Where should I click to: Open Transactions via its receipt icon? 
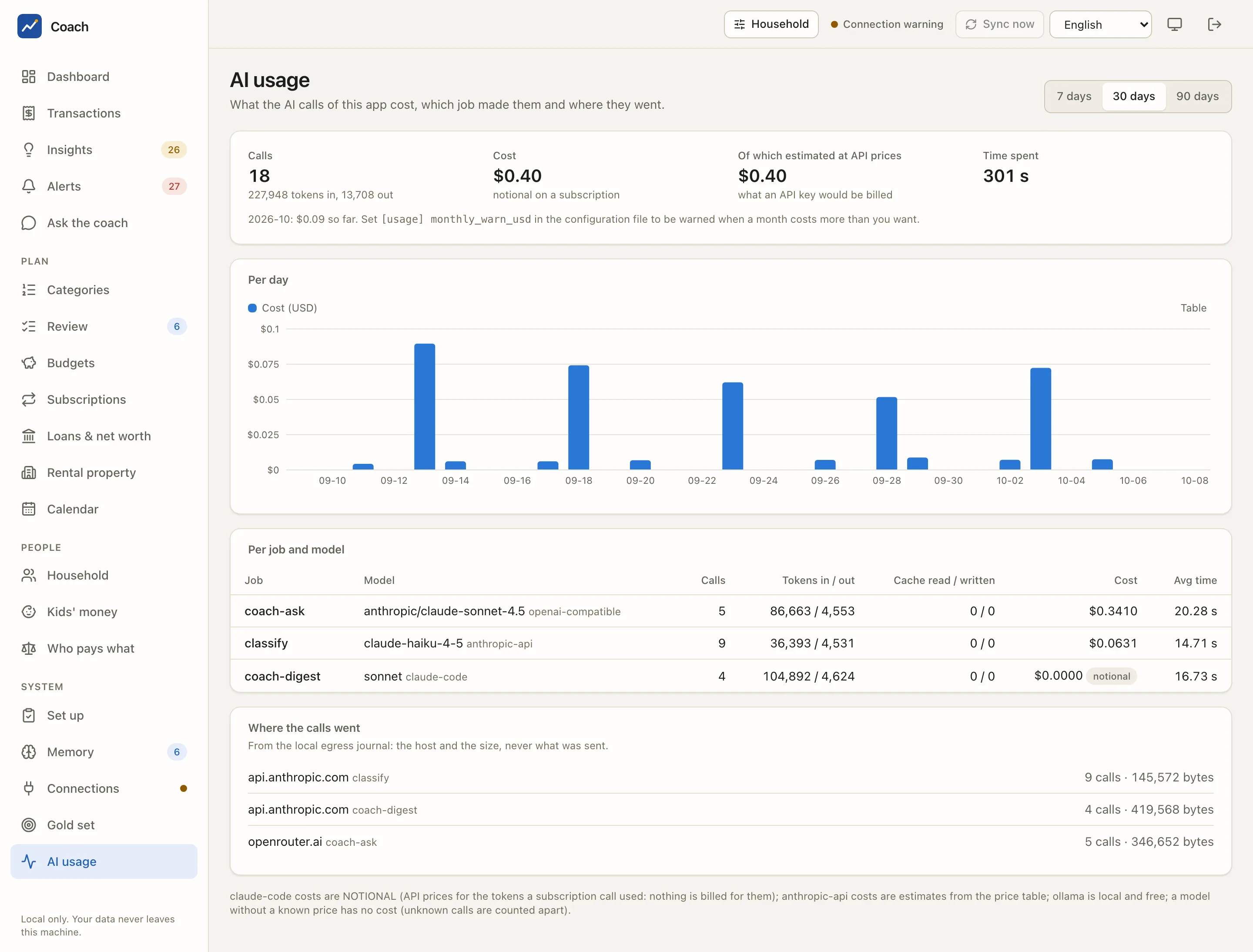29,113
